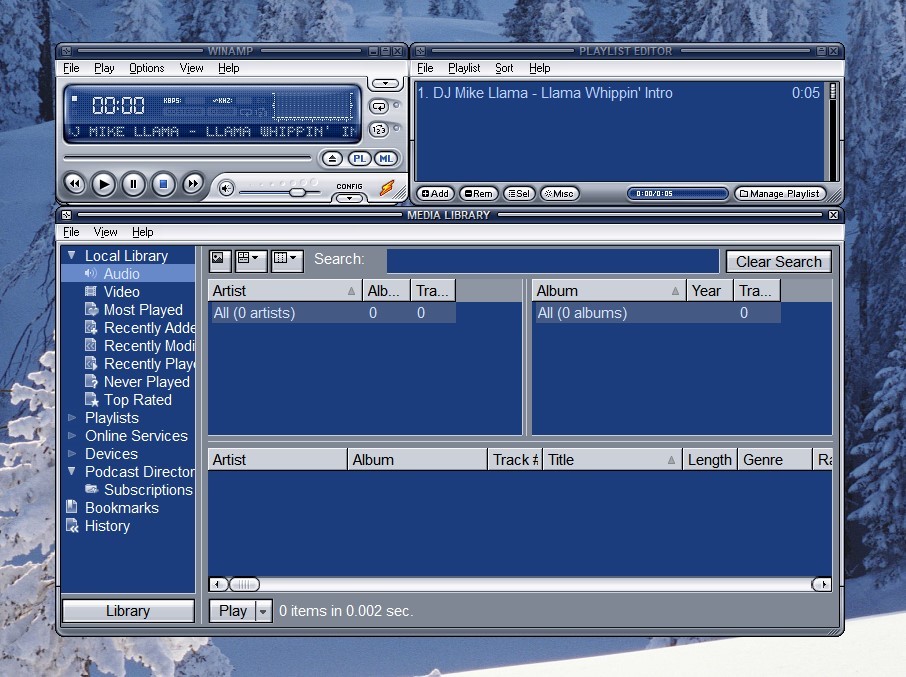Expand the Online Services tree node
The width and height of the screenshot is (906, 677).
tap(72, 436)
